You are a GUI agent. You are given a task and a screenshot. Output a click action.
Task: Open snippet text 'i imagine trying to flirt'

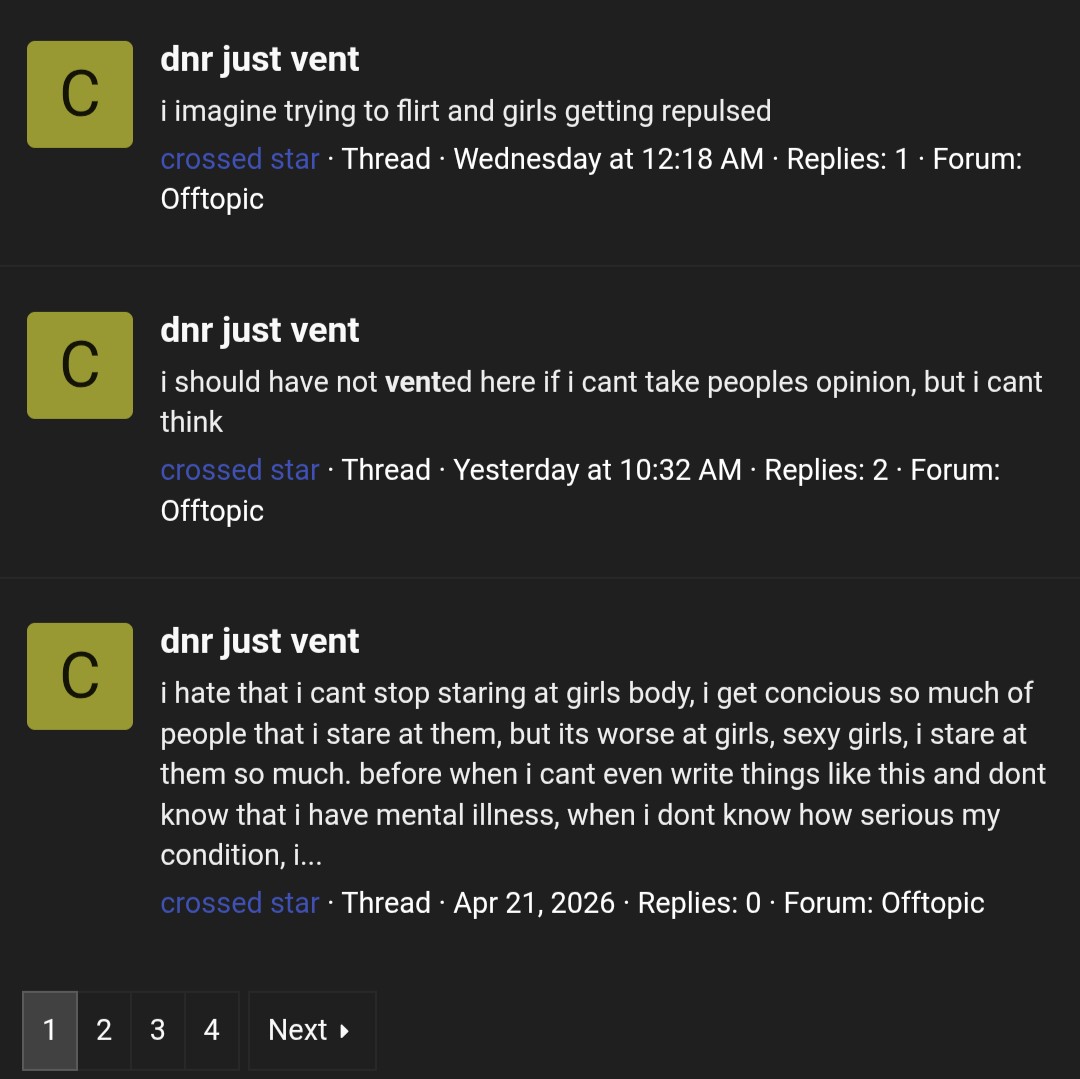coord(466,112)
